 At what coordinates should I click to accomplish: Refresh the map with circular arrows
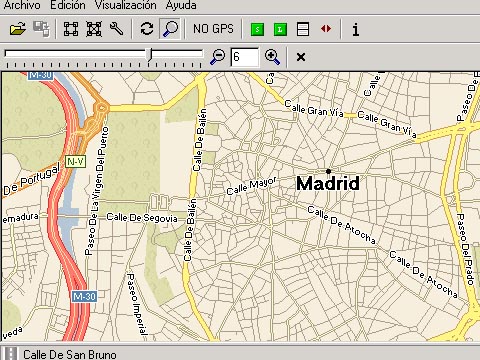(147, 29)
